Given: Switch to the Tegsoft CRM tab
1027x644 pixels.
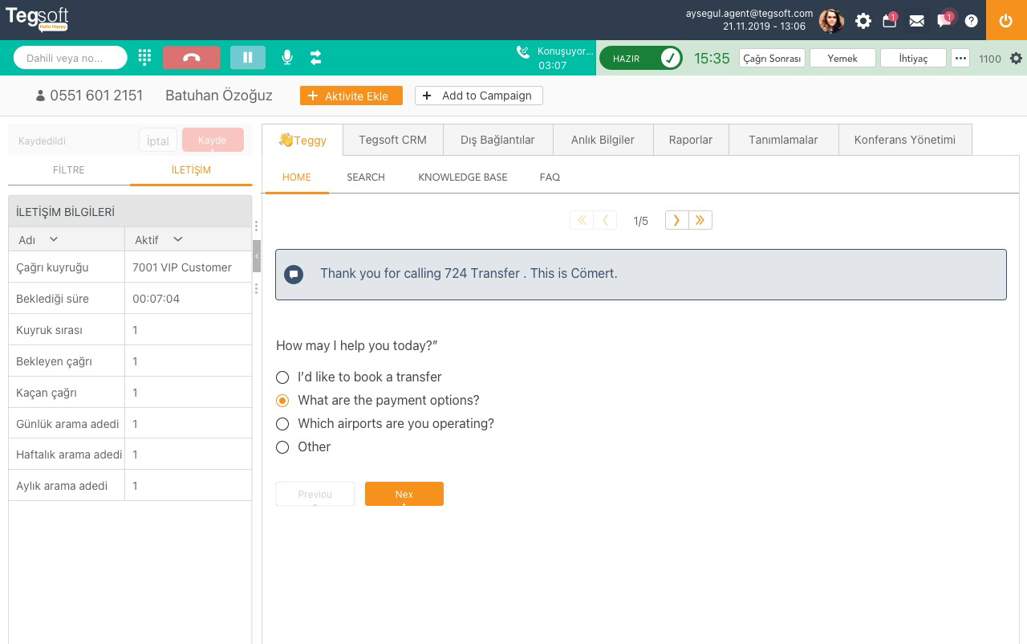Looking at the screenshot, I should point(392,140).
